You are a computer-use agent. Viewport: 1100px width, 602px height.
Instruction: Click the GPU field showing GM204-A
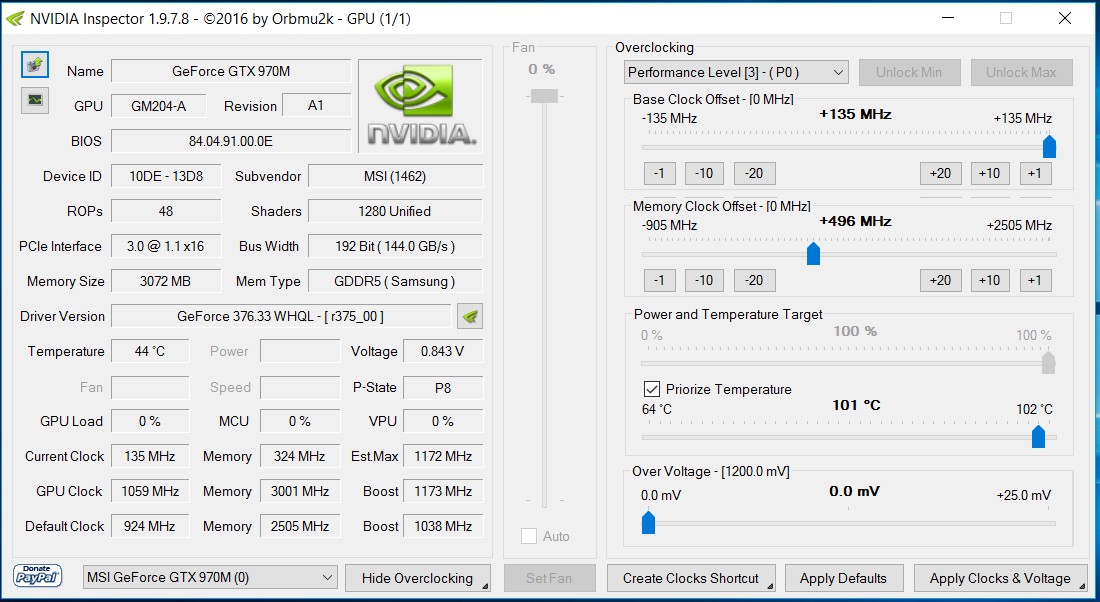(159, 106)
